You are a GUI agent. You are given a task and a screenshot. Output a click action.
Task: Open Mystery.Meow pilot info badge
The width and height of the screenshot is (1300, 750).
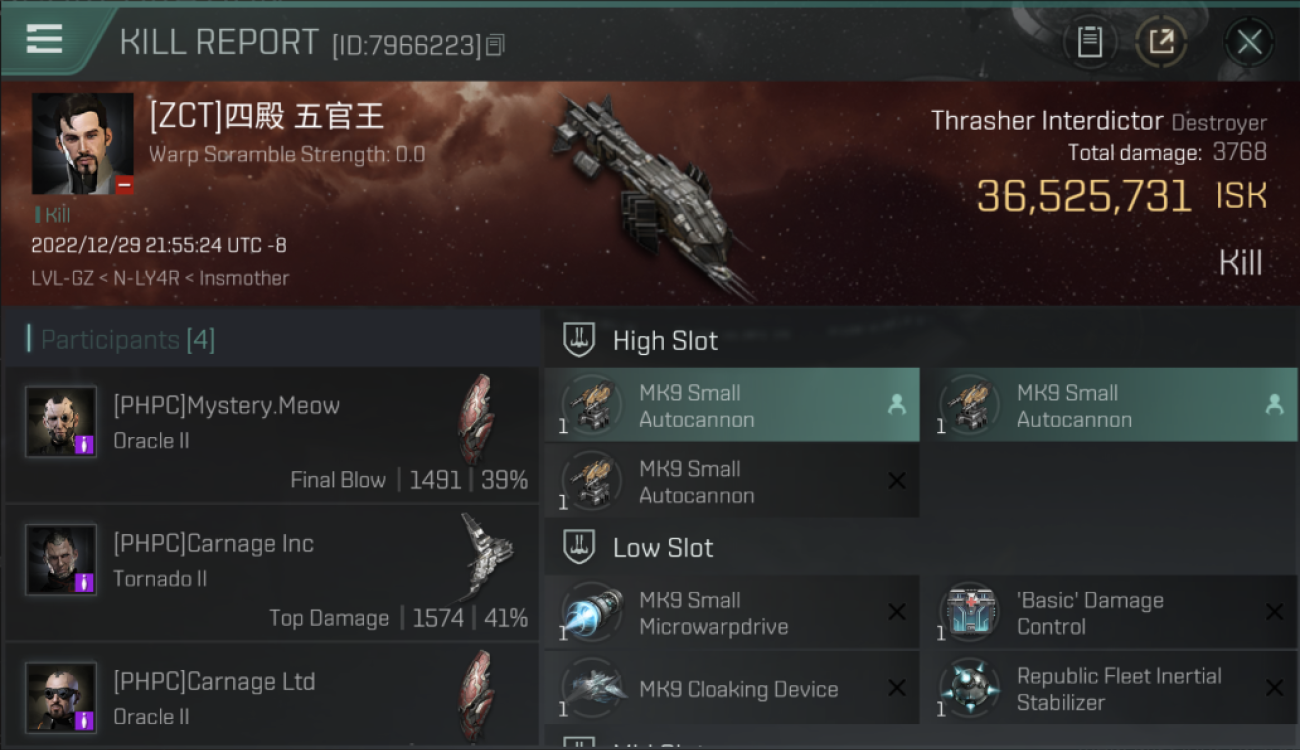tap(84, 443)
